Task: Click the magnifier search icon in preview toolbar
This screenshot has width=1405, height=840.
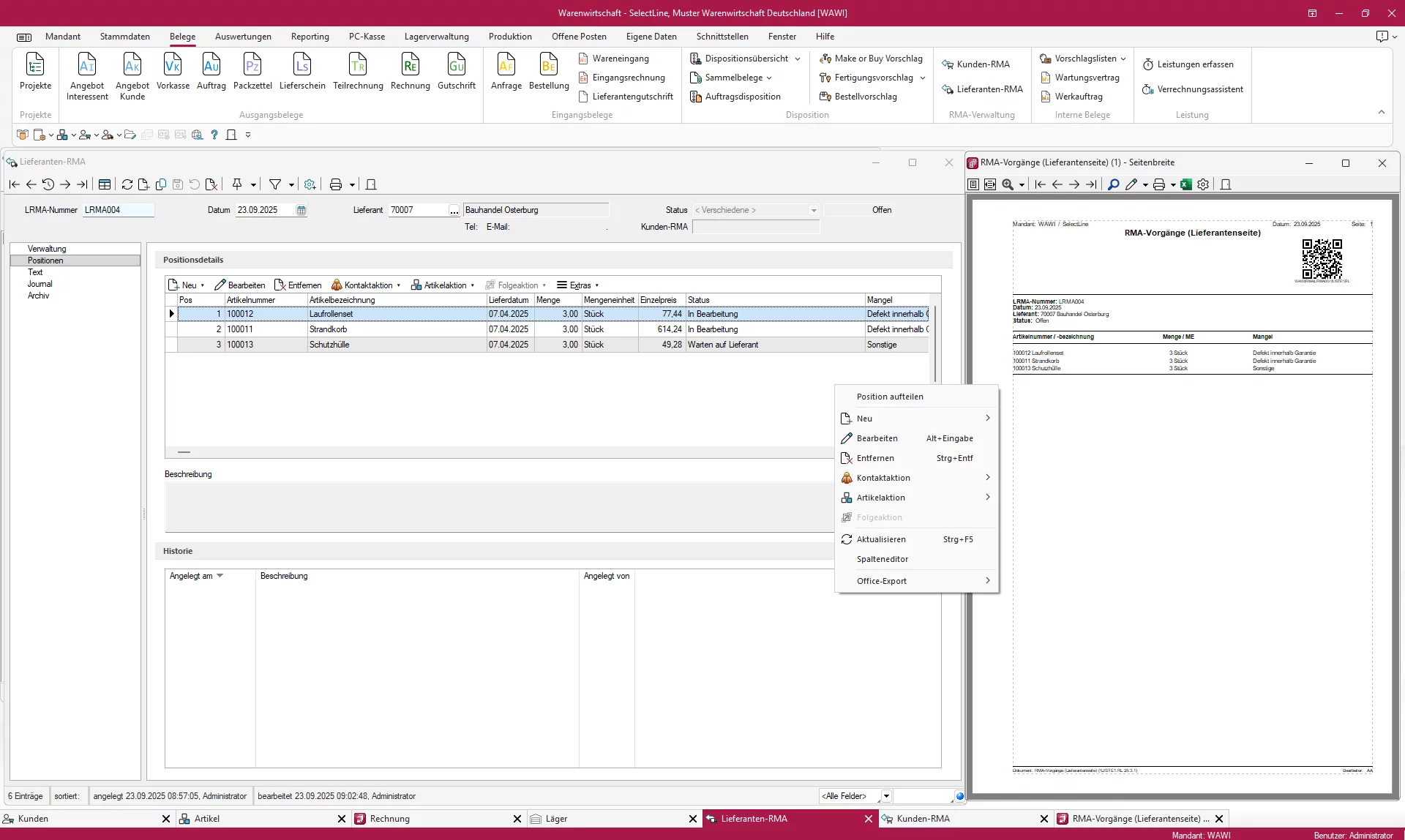Action: pos(1113,184)
